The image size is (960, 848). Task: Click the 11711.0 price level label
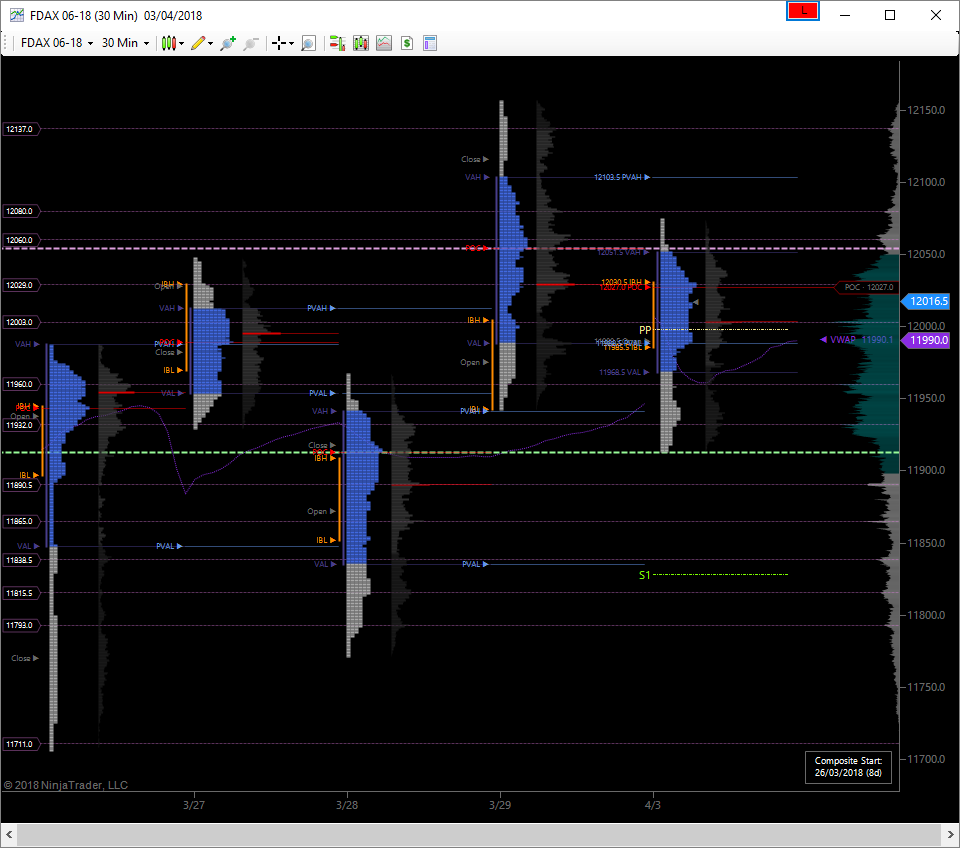21,744
